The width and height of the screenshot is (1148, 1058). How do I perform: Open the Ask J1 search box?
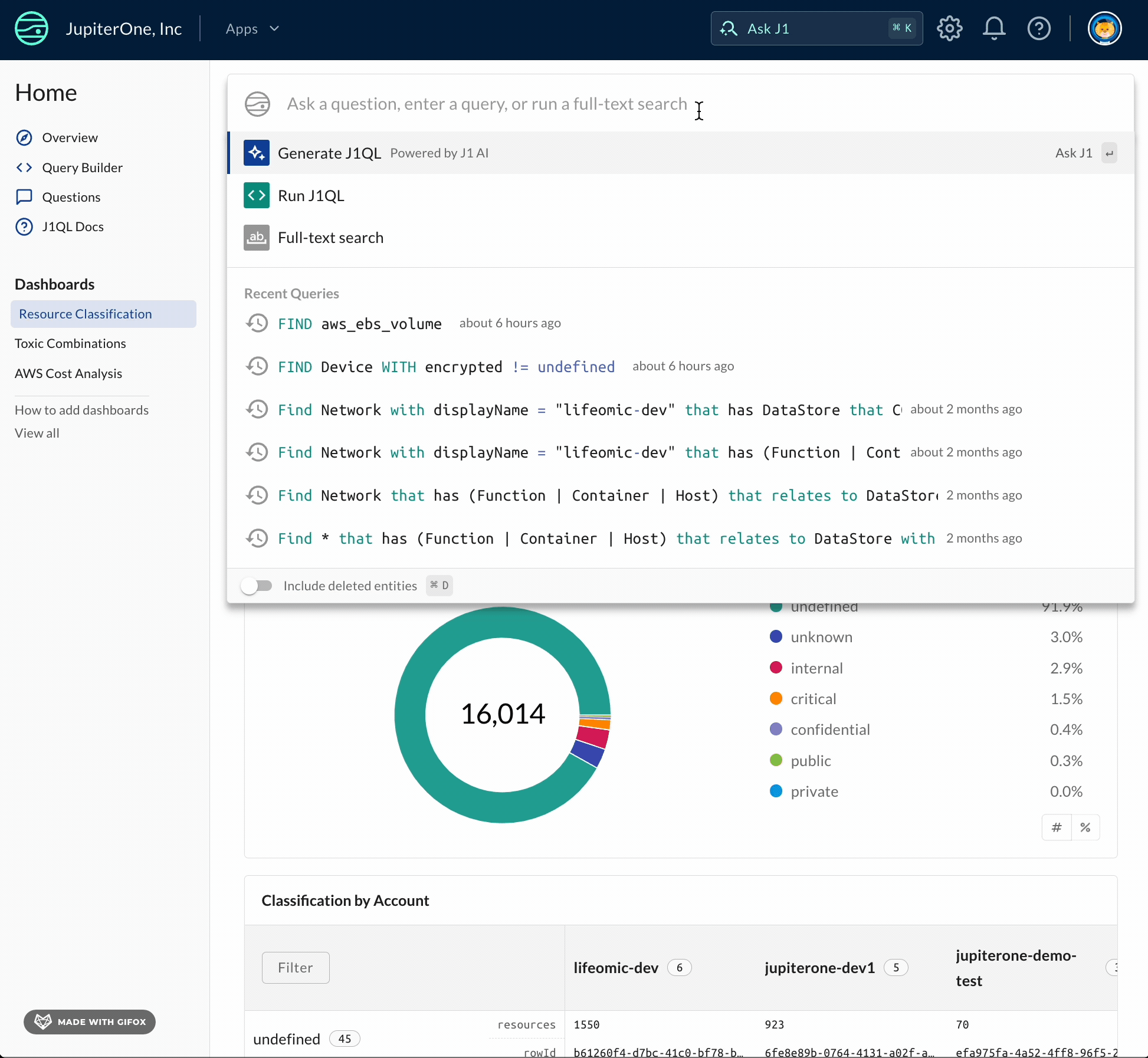(x=816, y=28)
